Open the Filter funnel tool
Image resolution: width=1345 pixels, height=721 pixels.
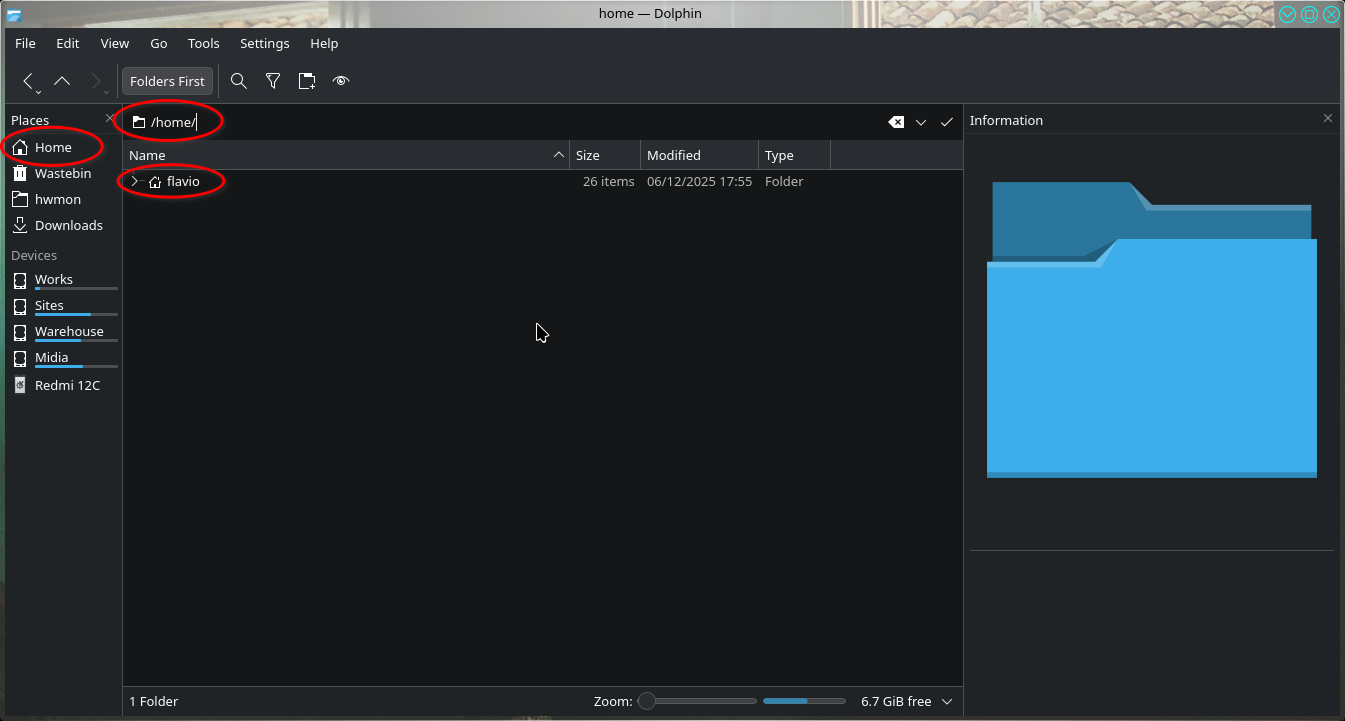click(x=272, y=81)
